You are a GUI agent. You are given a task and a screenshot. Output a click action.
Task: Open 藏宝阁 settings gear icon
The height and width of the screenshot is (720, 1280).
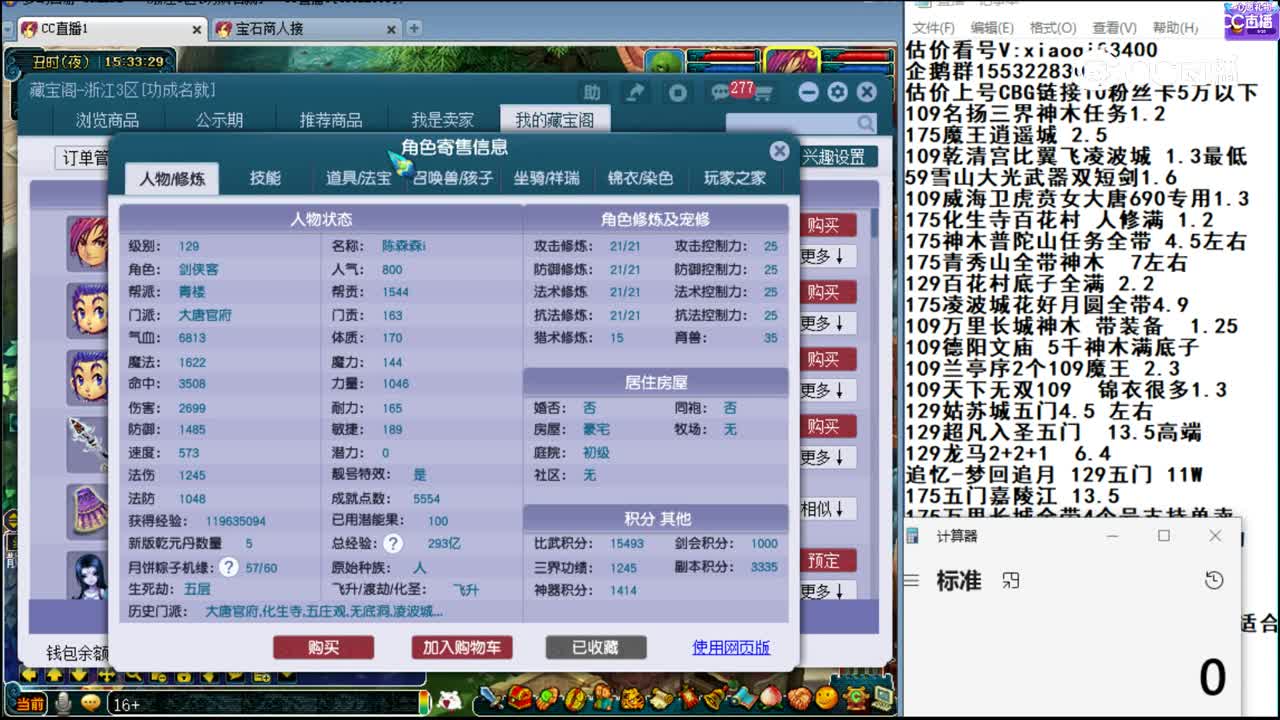[837, 92]
